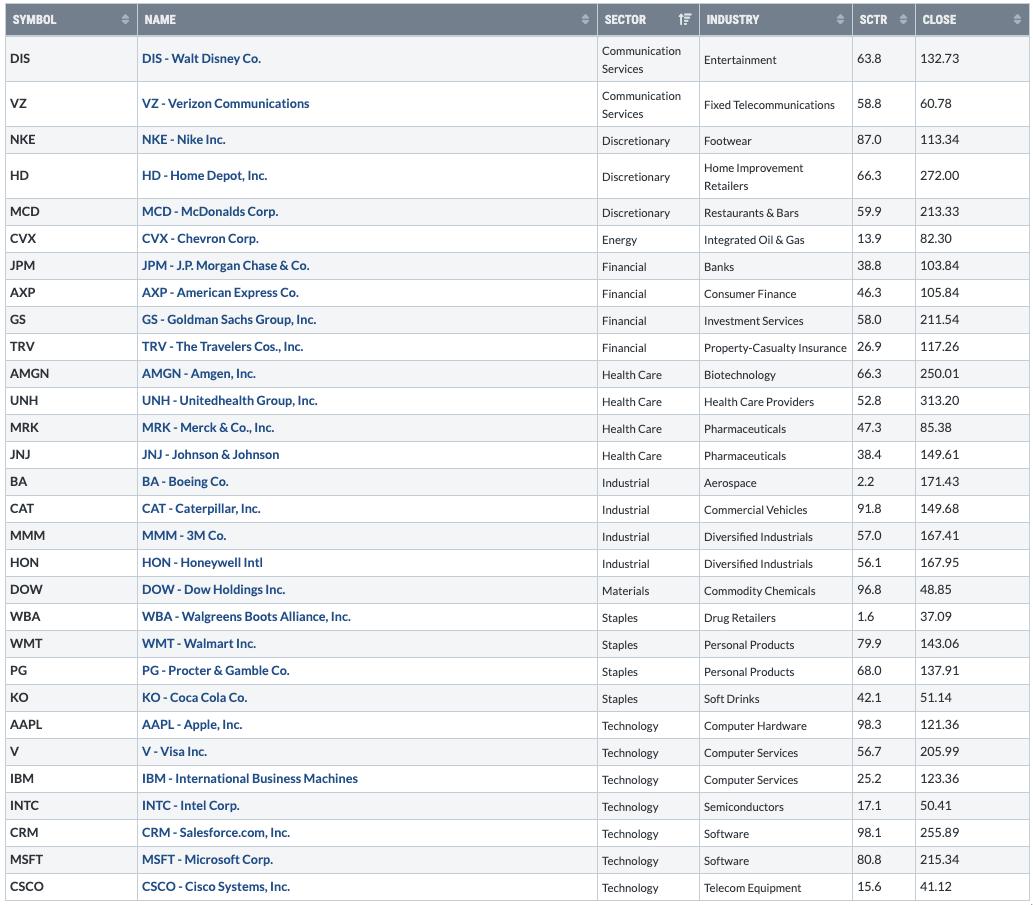Open the DIS - Walt Disney Co. link

[x=201, y=59]
